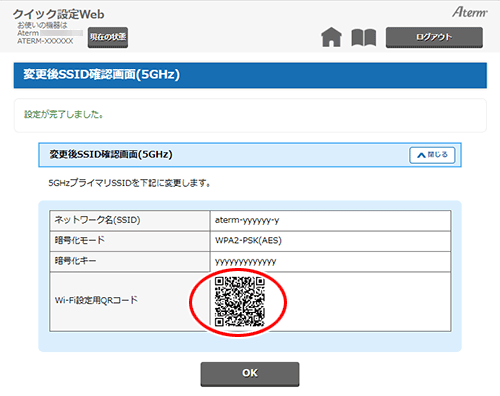Click the ATERM-XXXXXX device name text
Screen dimensions: 500x396
click(x=45, y=41)
